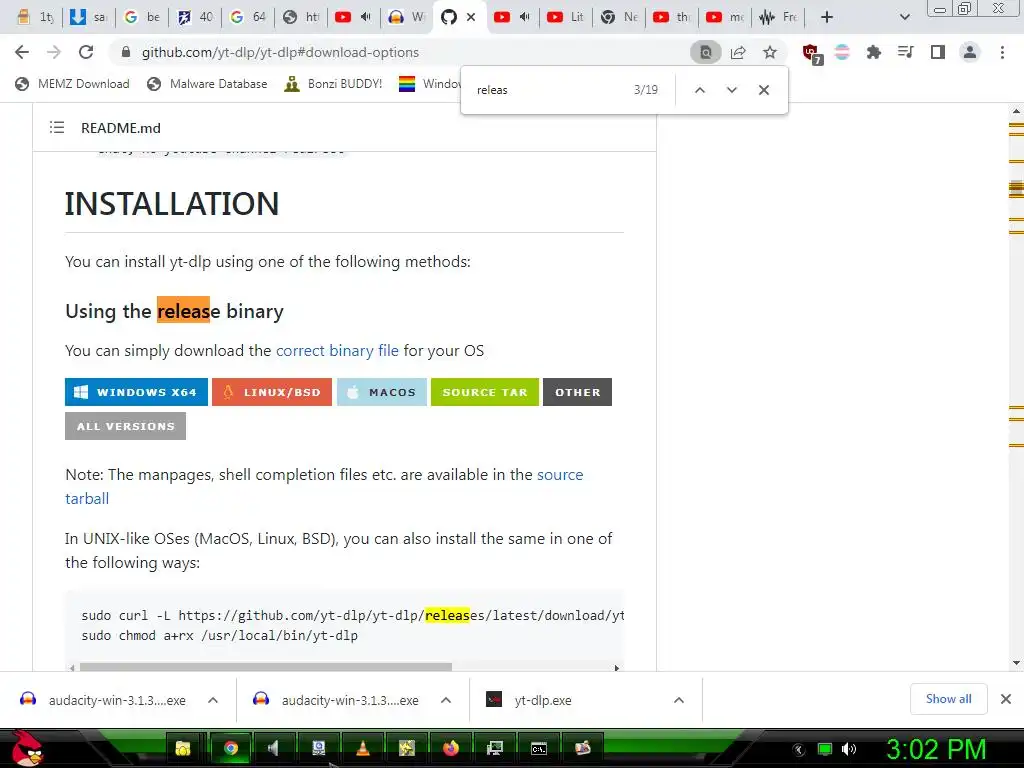Close the find-in-page bar
Screen dimensions: 1024x768
click(x=763, y=90)
